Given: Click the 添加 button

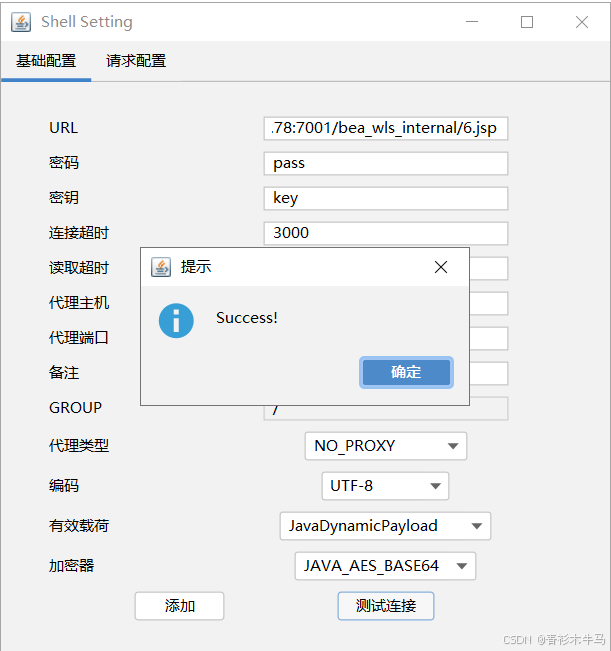Looking at the screenshot, I should coord(179,606).
